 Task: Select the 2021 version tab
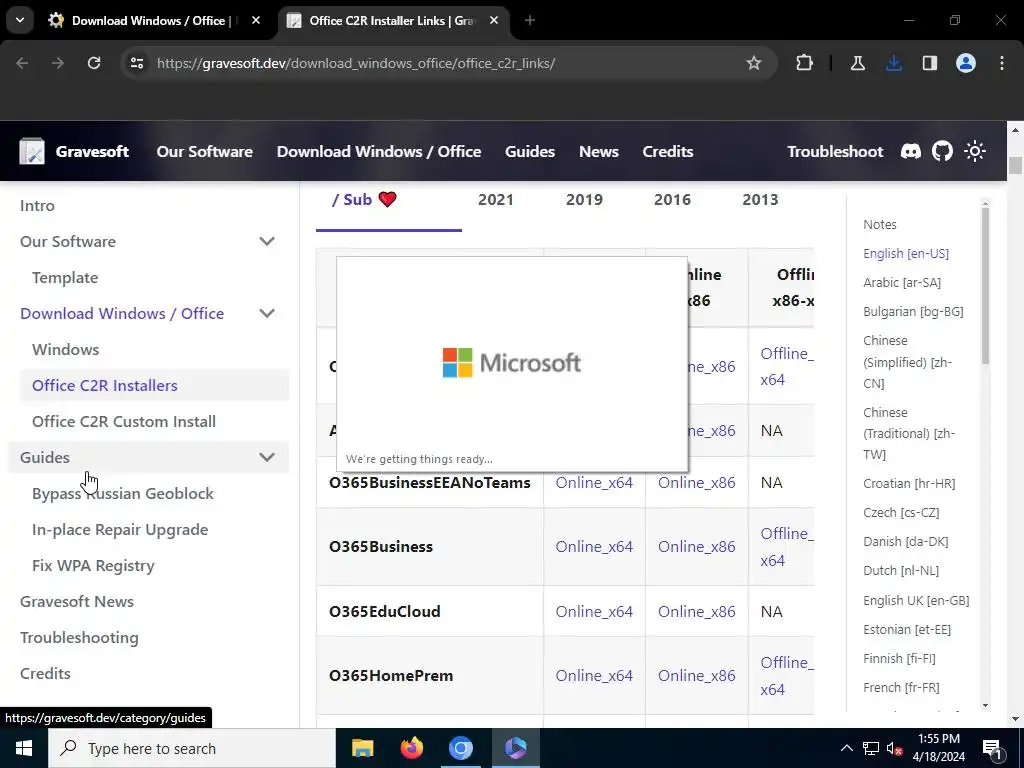pyautogui.click(x=496, y=200)
